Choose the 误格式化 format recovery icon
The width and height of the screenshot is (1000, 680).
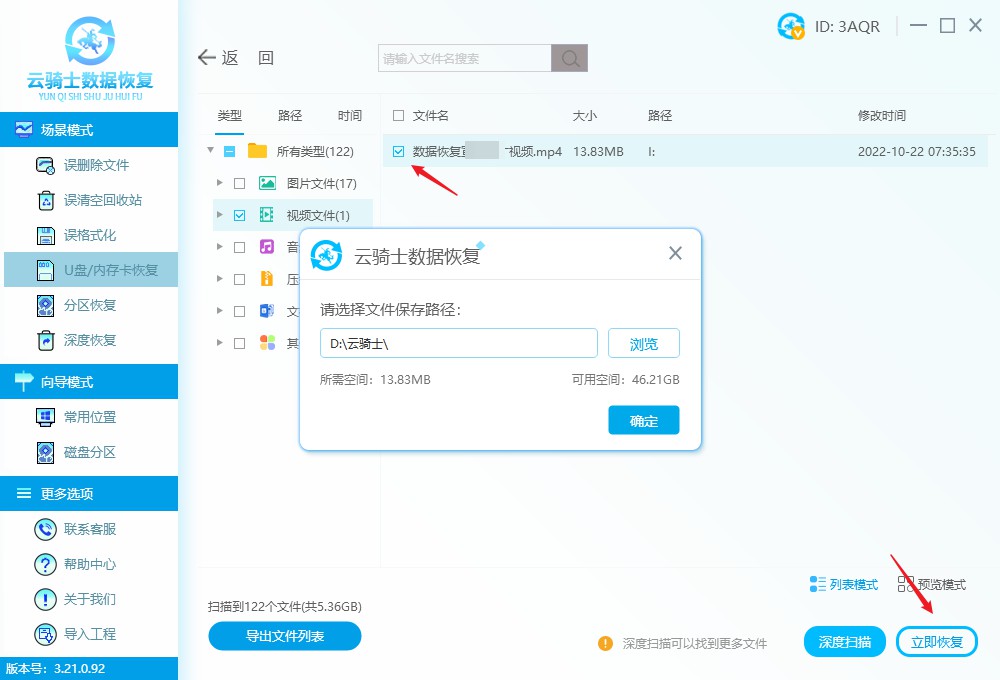pos(46,236)
